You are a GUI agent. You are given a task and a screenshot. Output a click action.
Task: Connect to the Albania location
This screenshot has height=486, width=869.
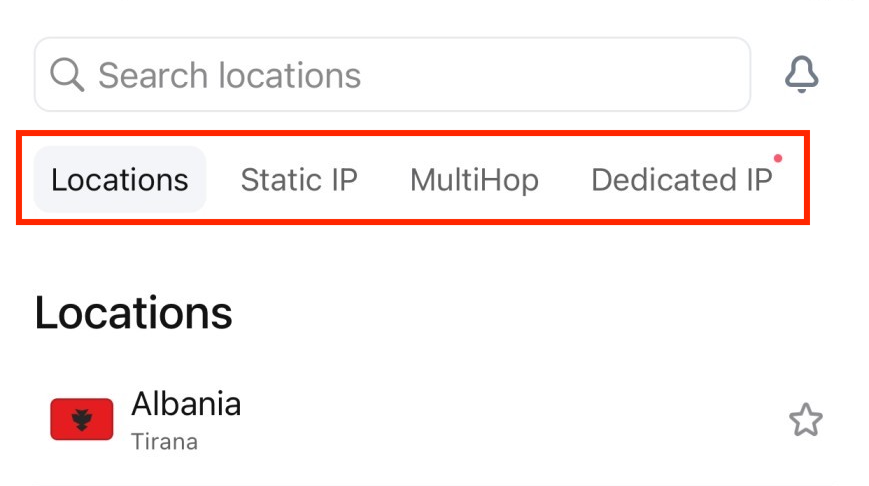coord(434,420)
